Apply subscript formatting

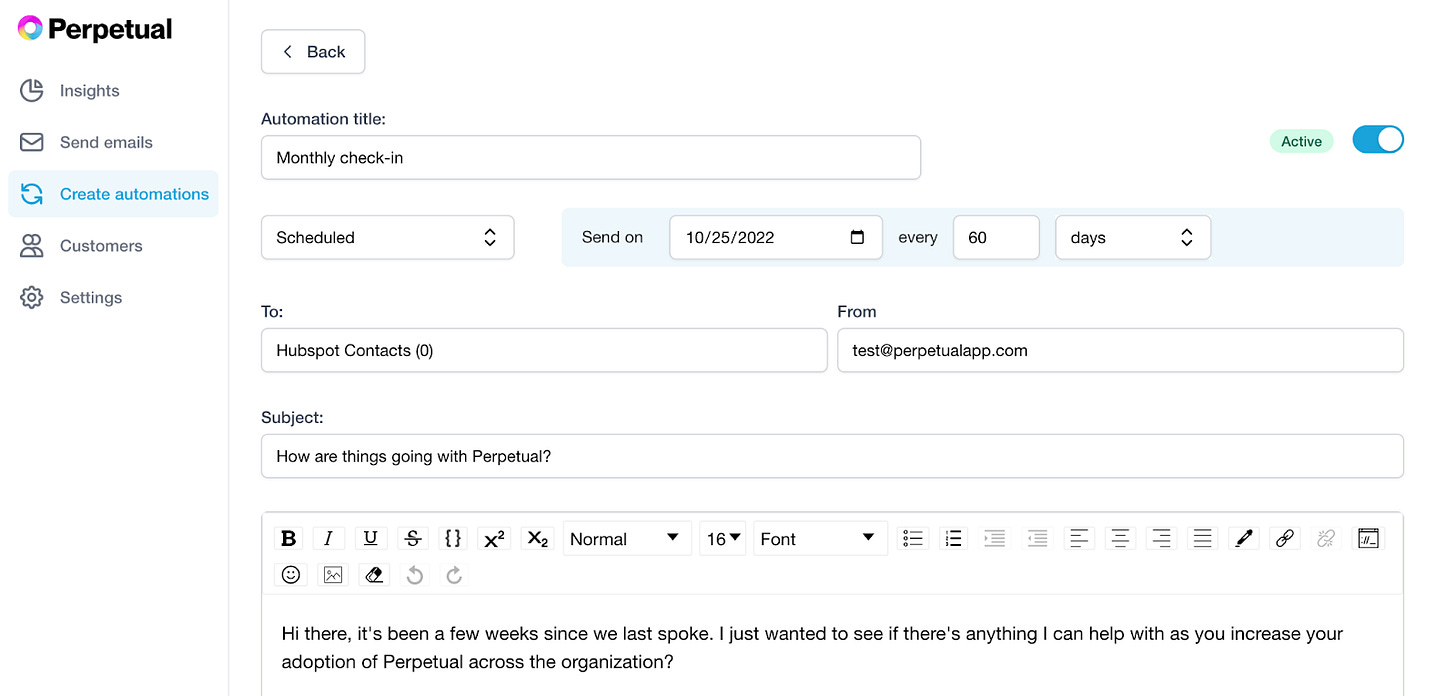[x=537, y=539]
